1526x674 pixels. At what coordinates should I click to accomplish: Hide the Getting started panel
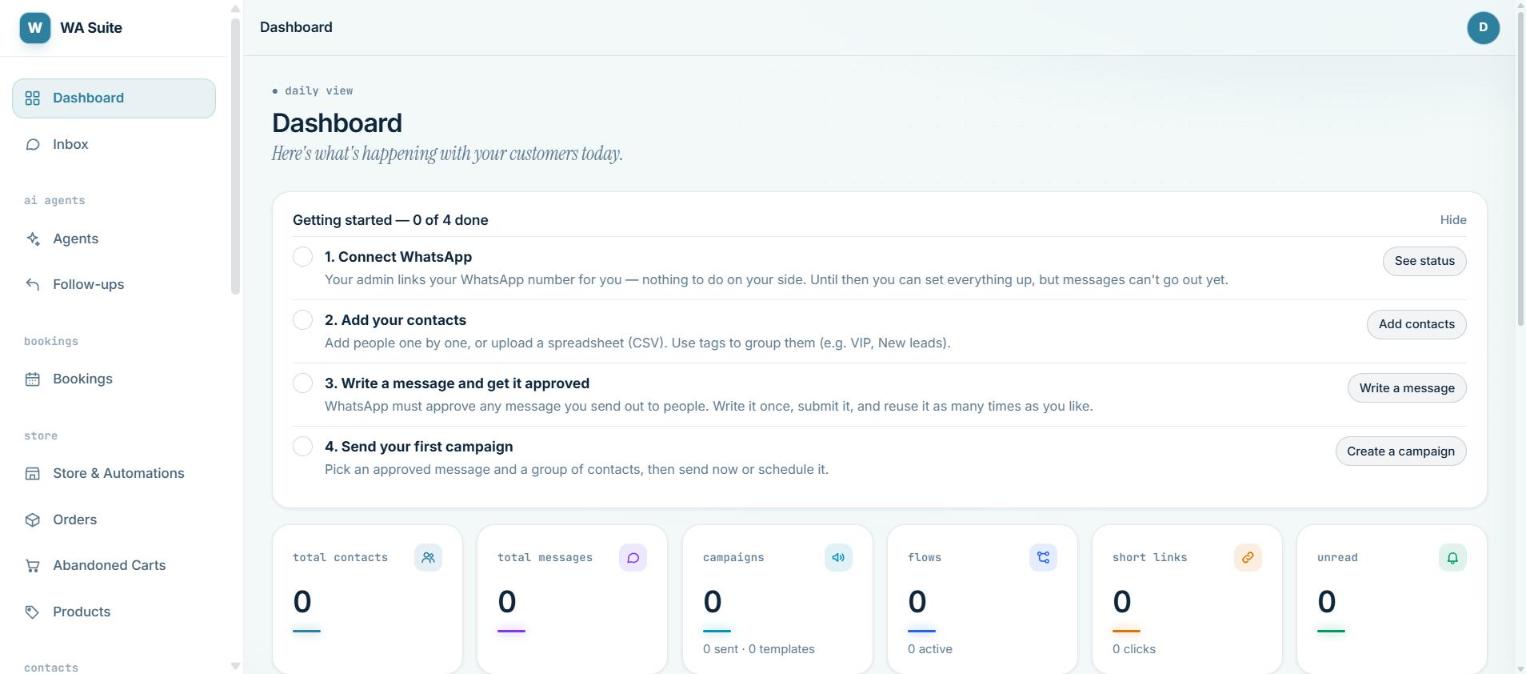[x=1453, y=220]
